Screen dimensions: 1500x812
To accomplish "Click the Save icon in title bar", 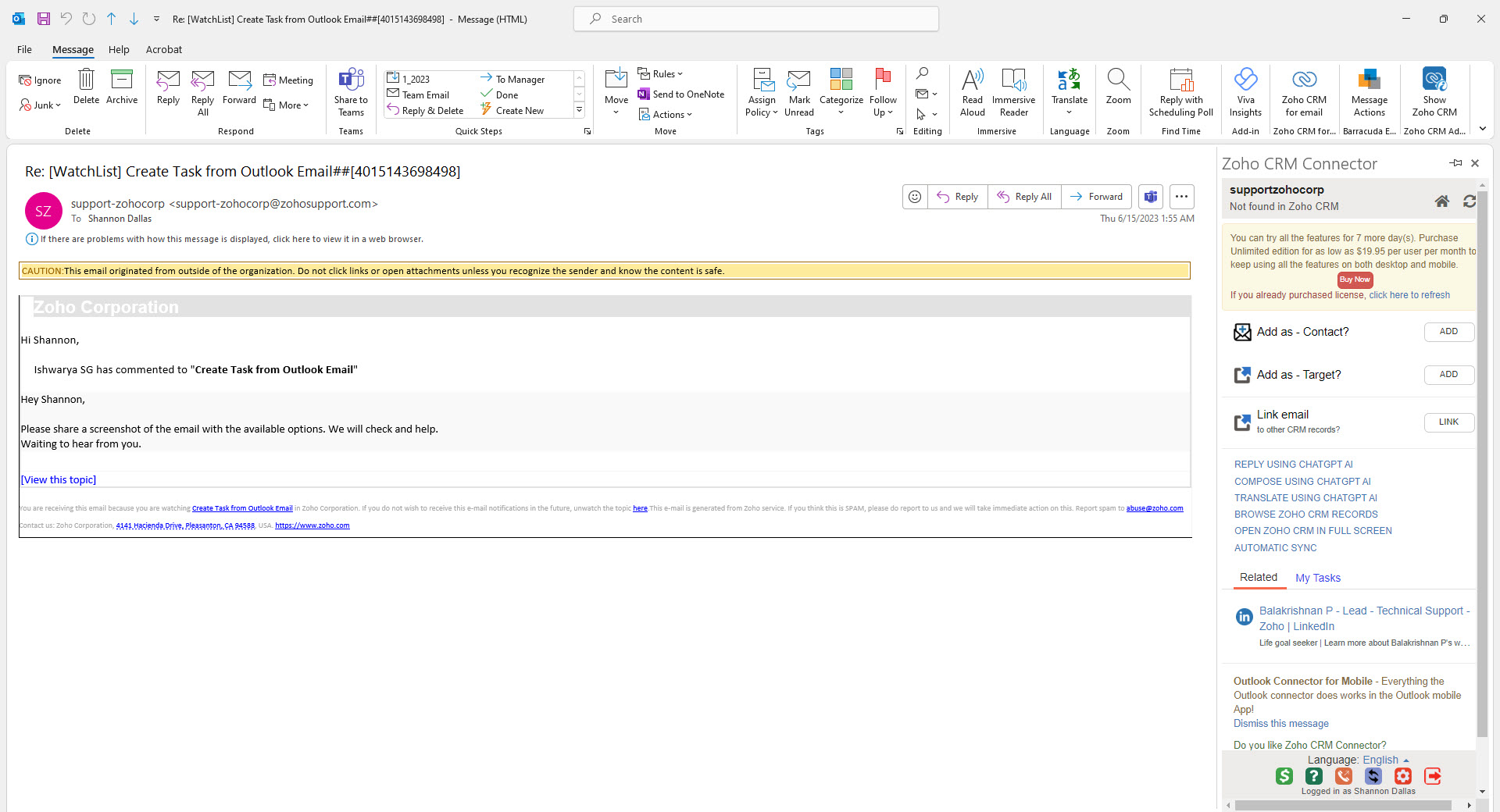I will point(44,19).
